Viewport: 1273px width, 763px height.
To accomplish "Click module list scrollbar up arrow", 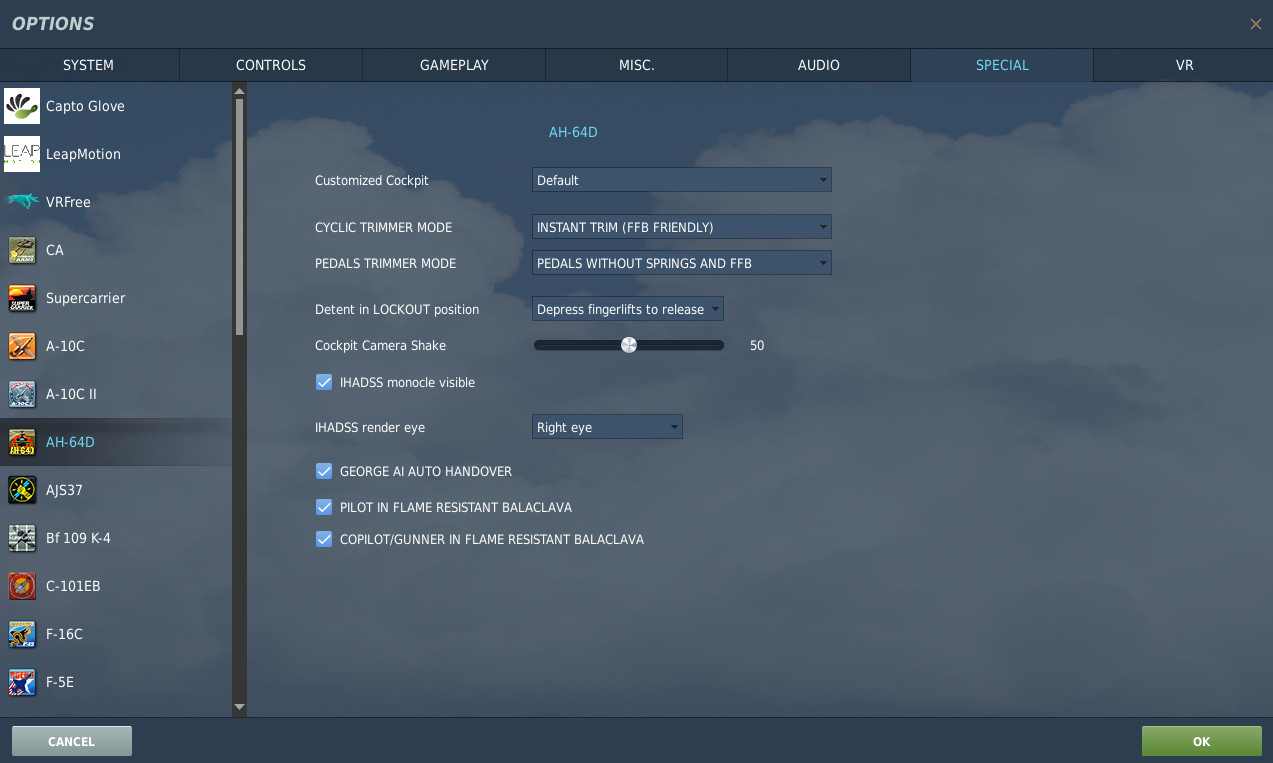I will point(239,92).
